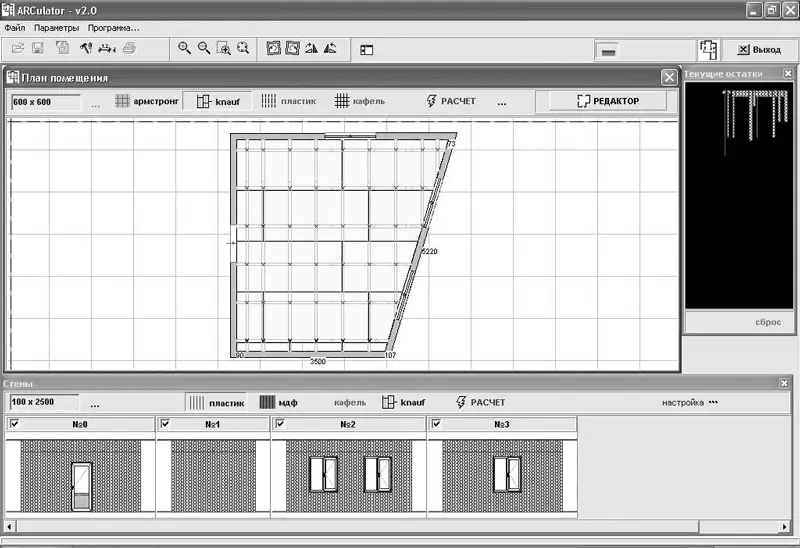The image size is (800, 548).
Task: Toggle checkbox for wall №2
Action: tap(280, 424)
